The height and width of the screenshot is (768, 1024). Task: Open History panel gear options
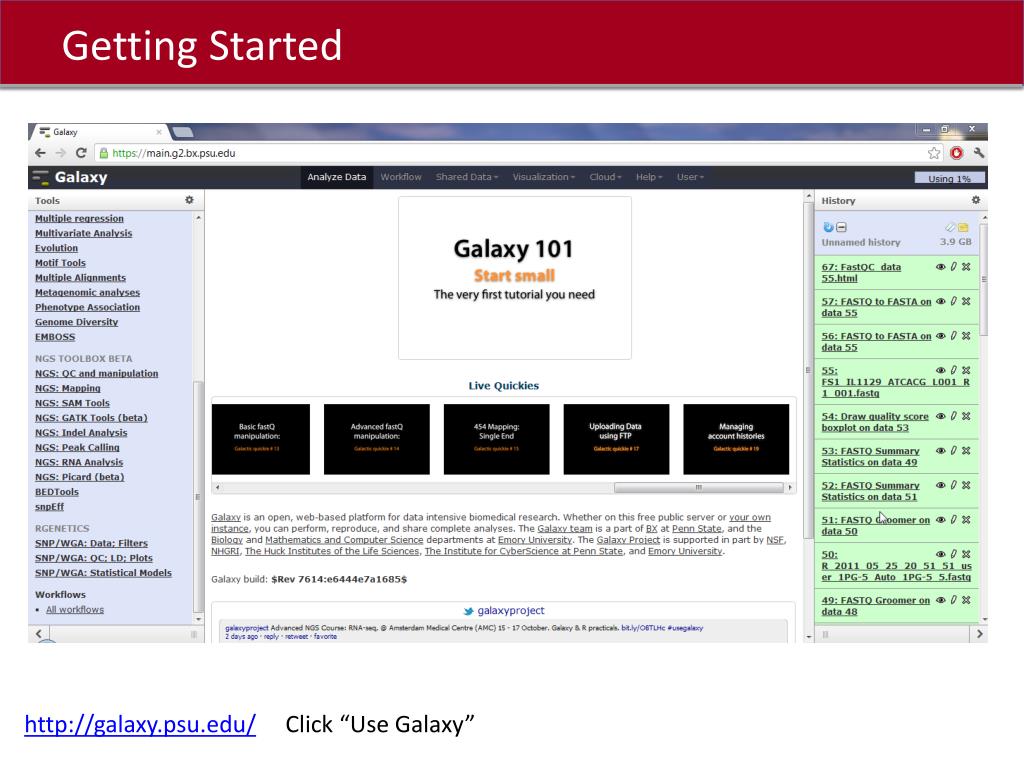coord(976,200)
